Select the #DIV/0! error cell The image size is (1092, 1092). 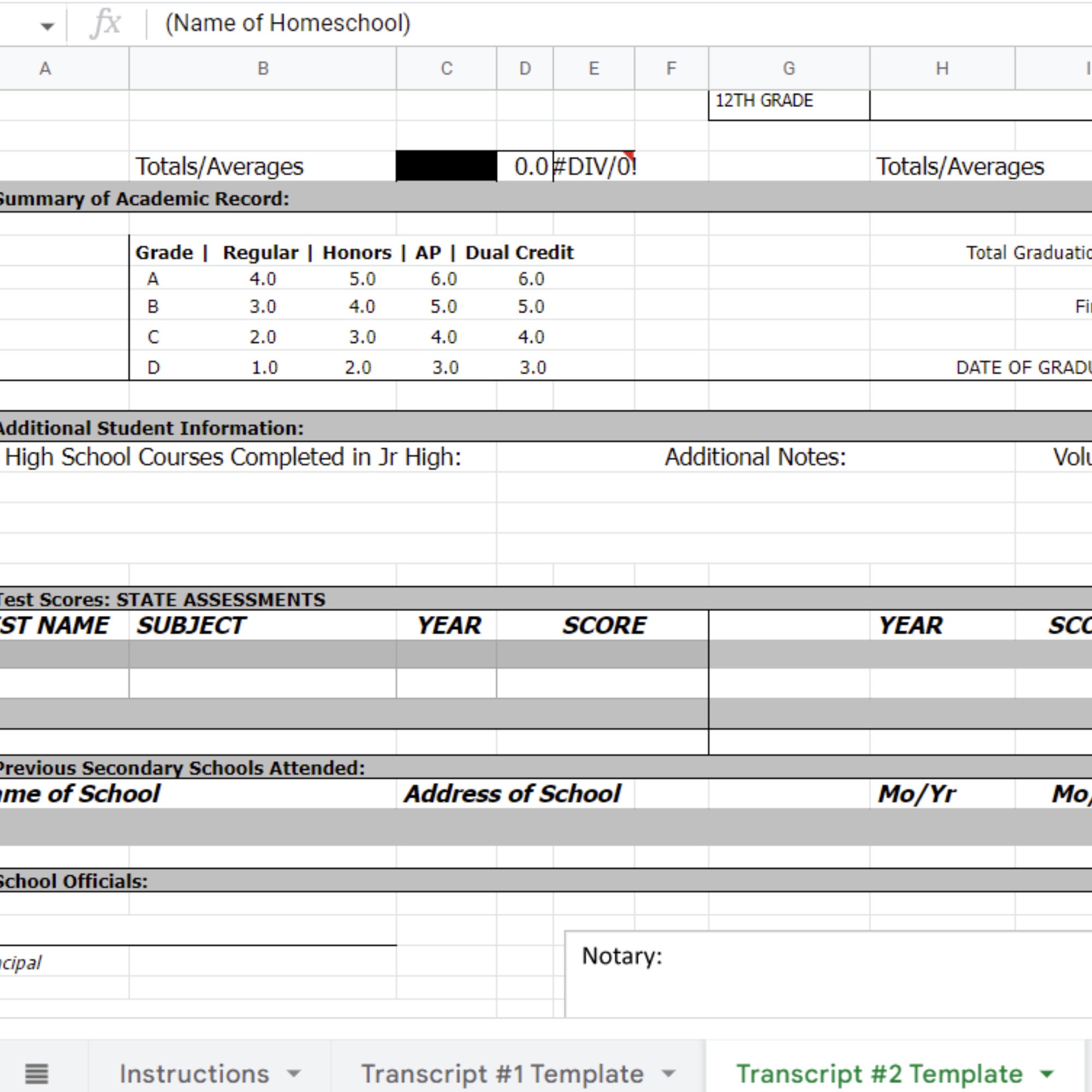coord(592,166)
